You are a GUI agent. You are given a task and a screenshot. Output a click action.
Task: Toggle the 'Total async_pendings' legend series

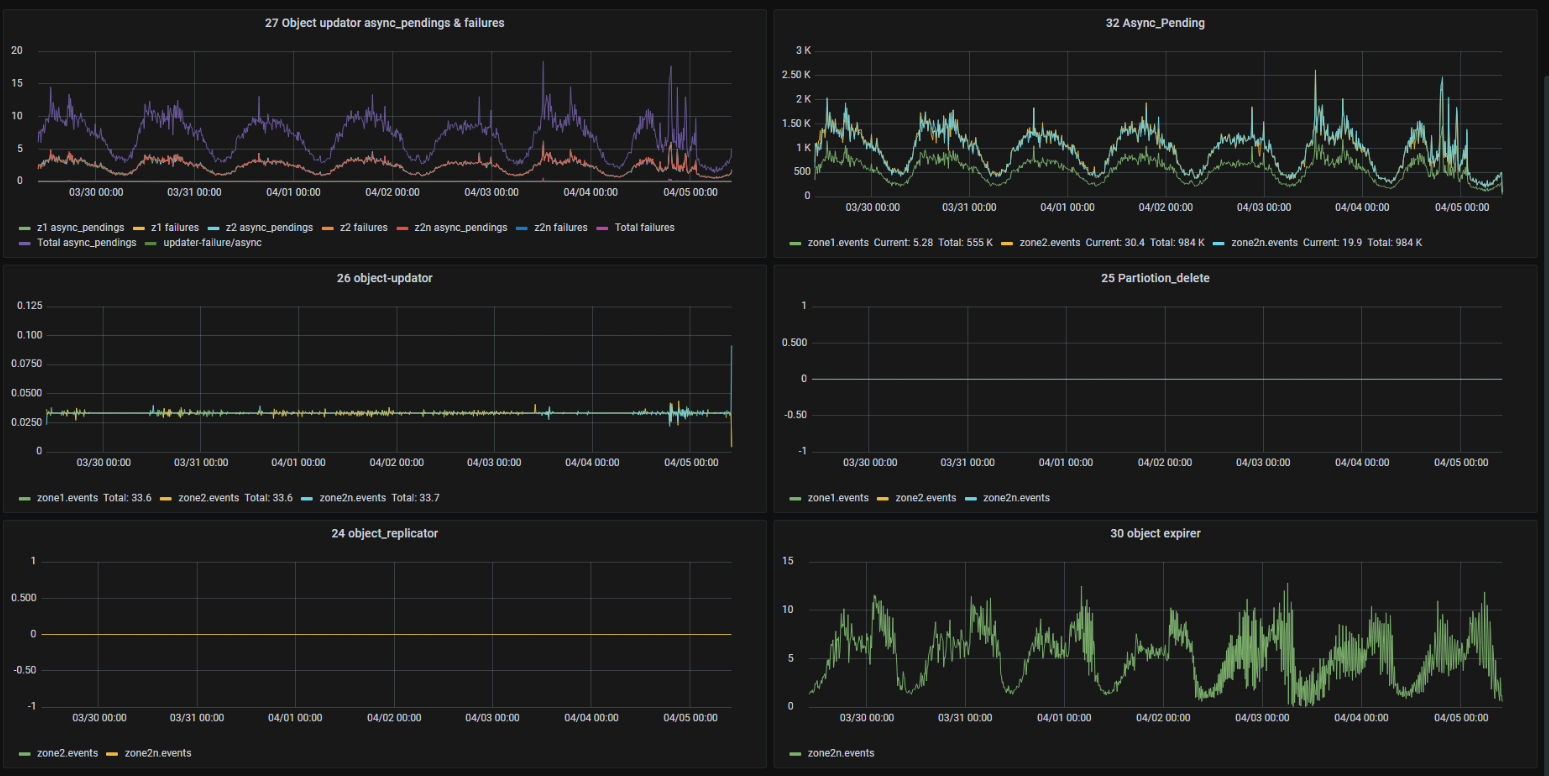click(86, 243)
